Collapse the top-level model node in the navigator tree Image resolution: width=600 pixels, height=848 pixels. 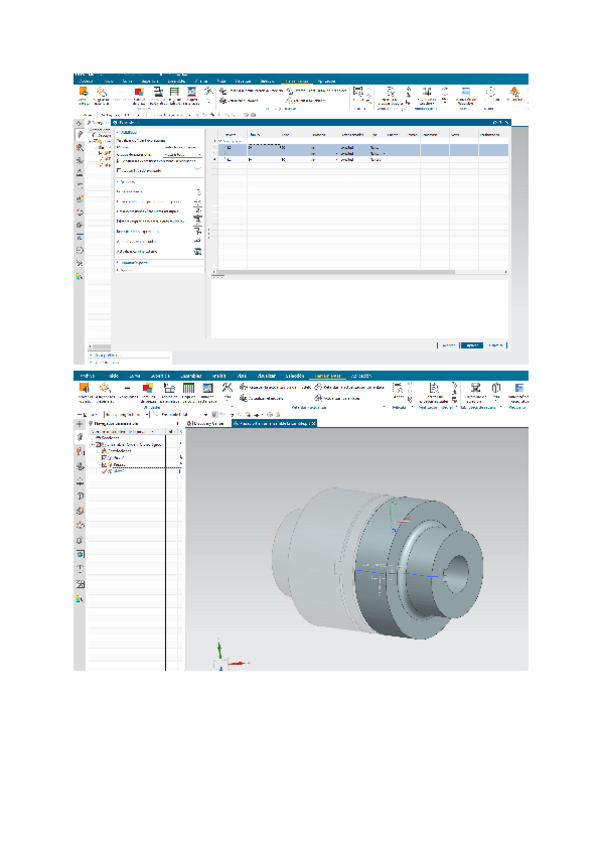[94, 444]
